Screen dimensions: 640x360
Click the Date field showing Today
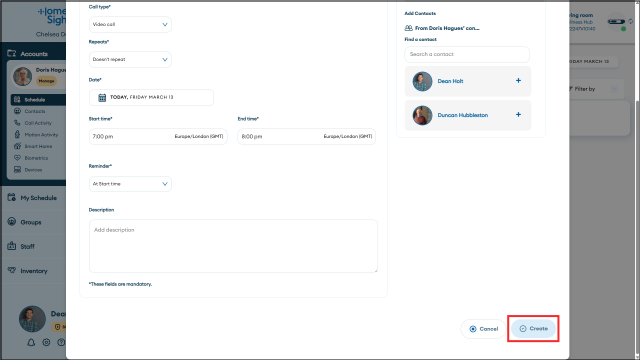point(151,98)
